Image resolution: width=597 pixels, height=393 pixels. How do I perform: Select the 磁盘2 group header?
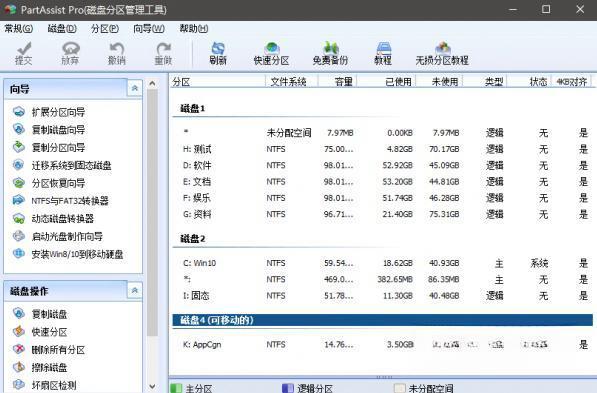[x=193, y=239]
